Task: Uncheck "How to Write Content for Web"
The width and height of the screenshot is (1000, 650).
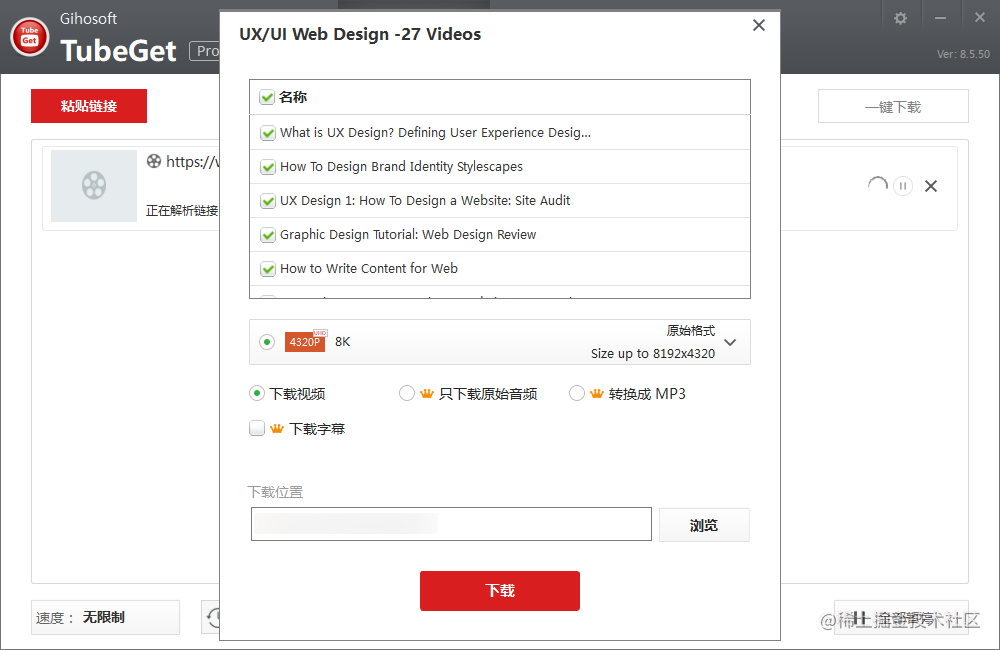Action: coord(268,269)
